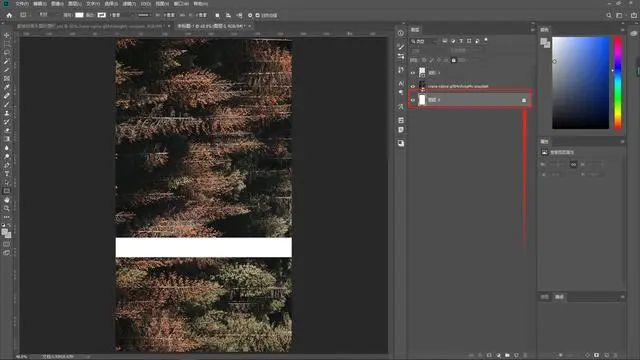Select the Hand tool
The height and width of the screenshot is (360, 640).
coord(7,200)
